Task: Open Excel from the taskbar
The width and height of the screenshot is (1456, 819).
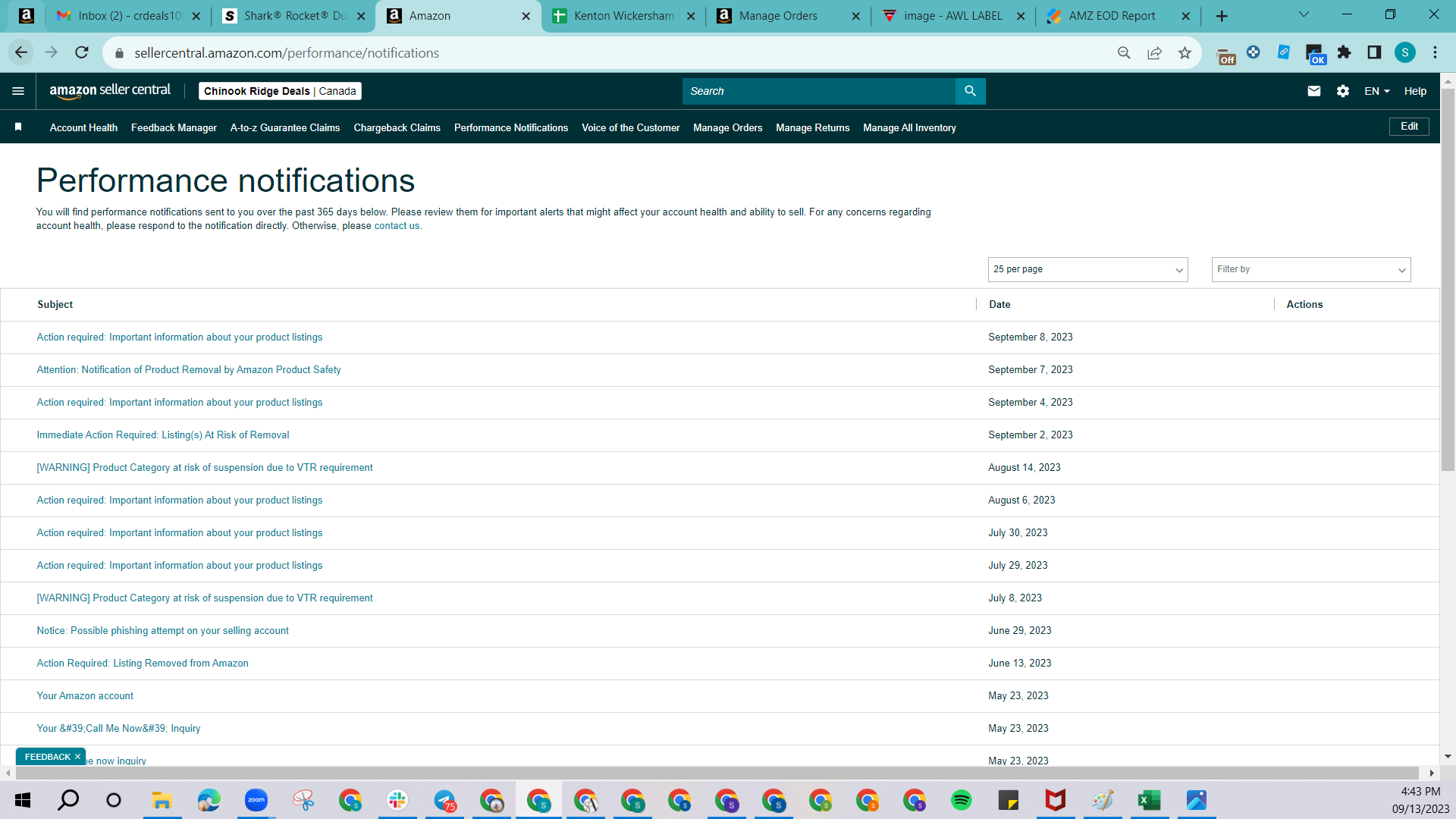Action: coord(1149,800)
